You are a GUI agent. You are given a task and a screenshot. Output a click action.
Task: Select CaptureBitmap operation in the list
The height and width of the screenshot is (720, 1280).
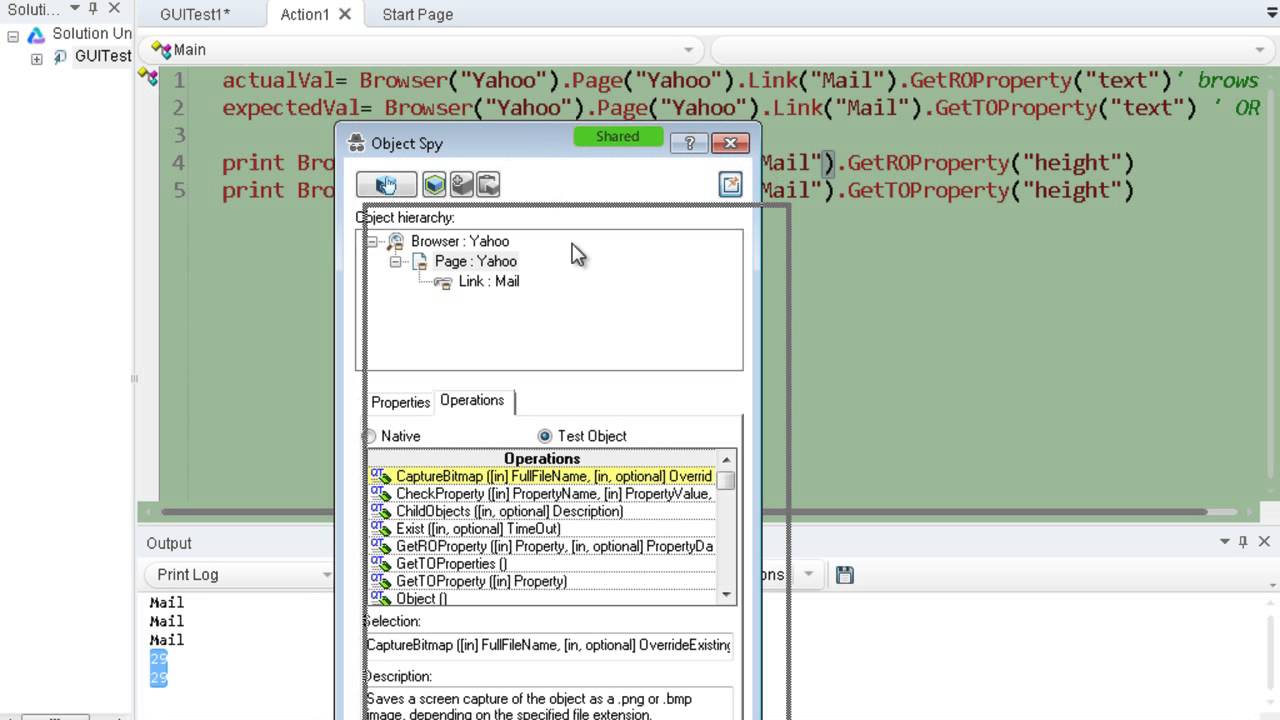(x=543, y=476)
